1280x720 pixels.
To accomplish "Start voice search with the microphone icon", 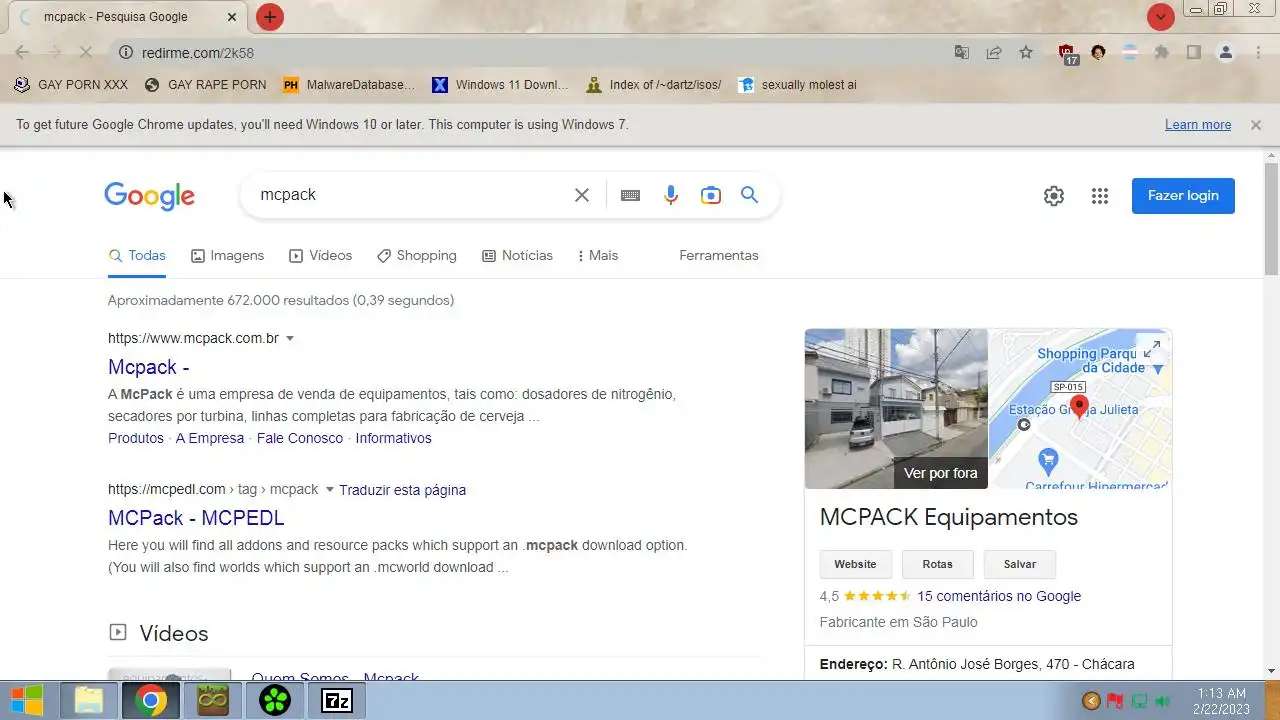I will pos(671,195).
